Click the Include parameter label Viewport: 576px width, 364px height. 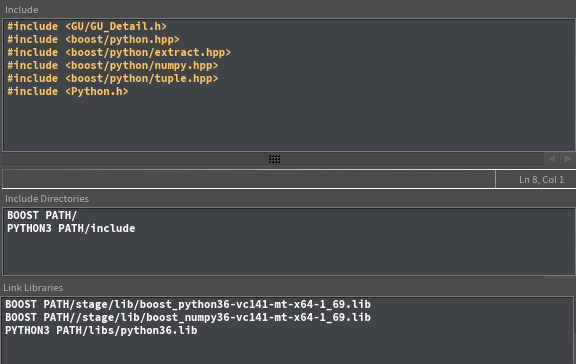[21, 10]
